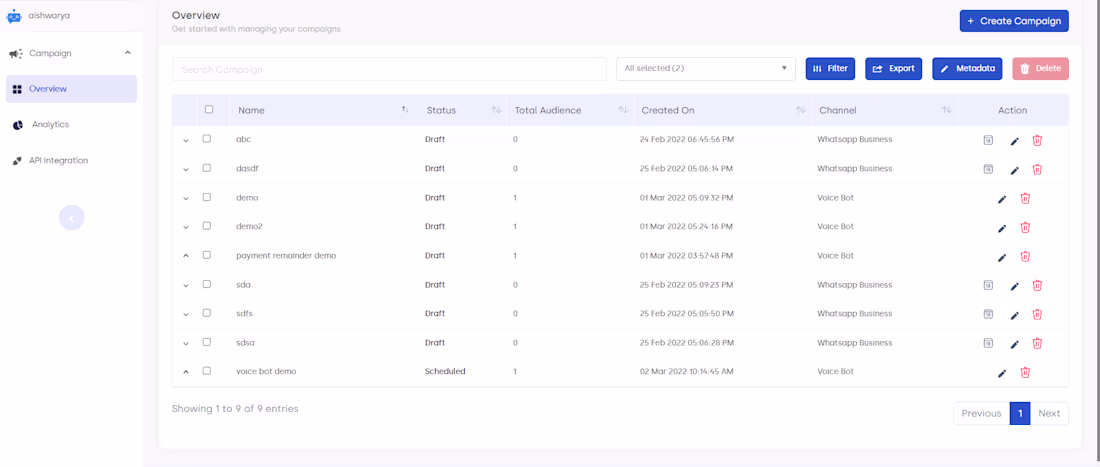Collapse the sidebar with the round arrow button

(x=71, y=218)
